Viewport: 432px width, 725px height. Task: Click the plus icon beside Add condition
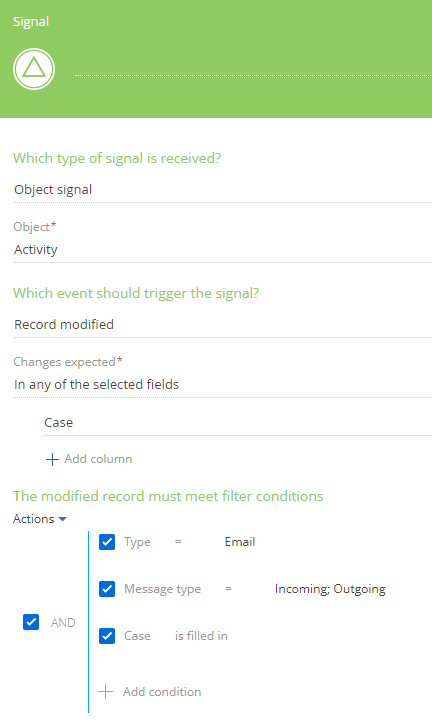[105, 692]
